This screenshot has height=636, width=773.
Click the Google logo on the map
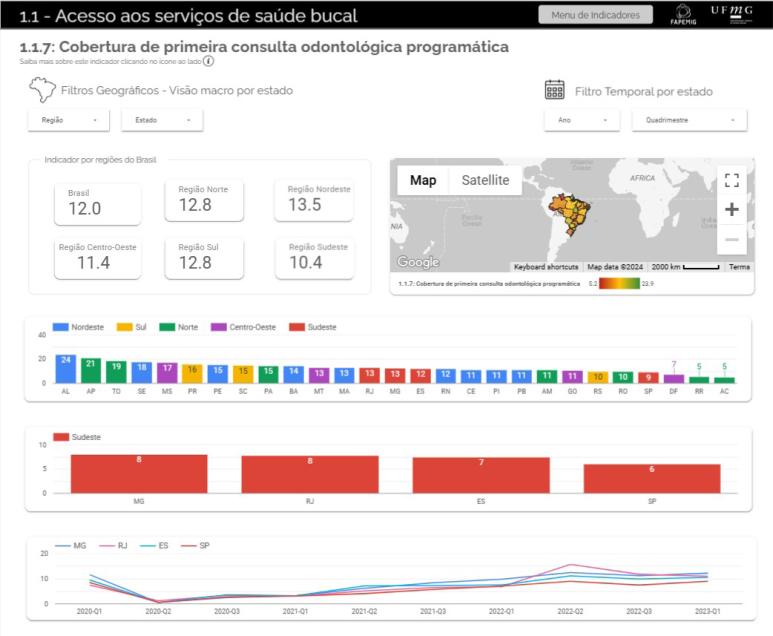pos(418,262)
